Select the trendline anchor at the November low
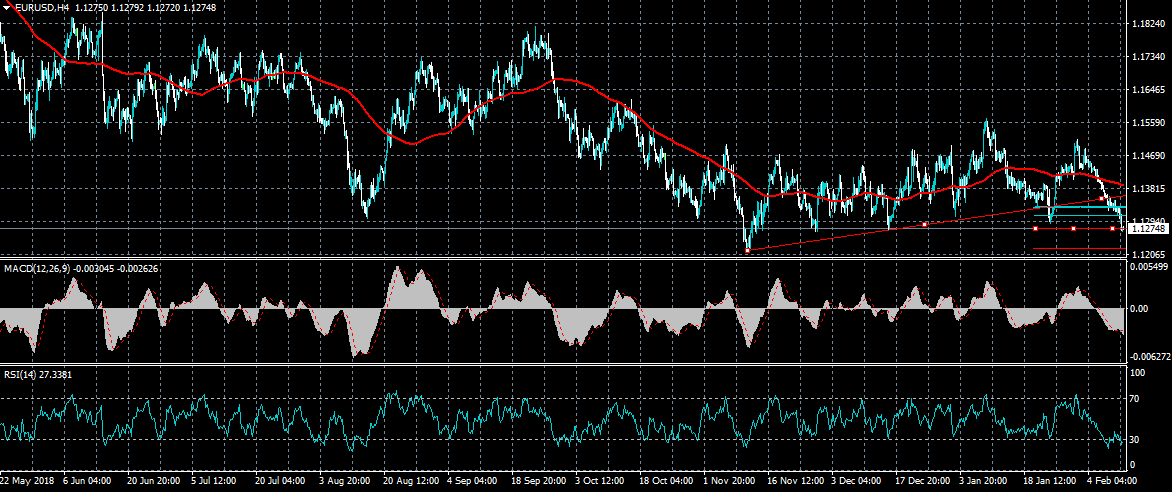Image resolution: width=1172 pixels, height=492 pixels. click(x=747, y=250)
